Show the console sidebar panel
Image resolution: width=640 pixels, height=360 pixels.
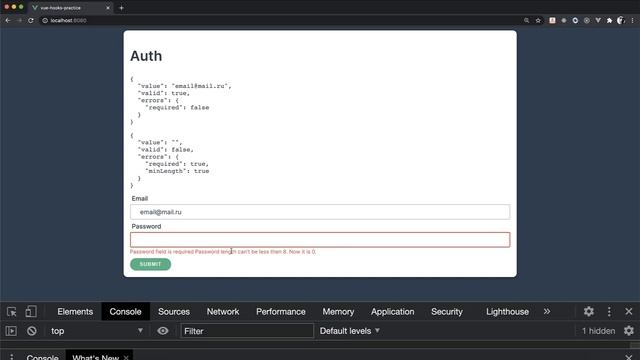11,331
